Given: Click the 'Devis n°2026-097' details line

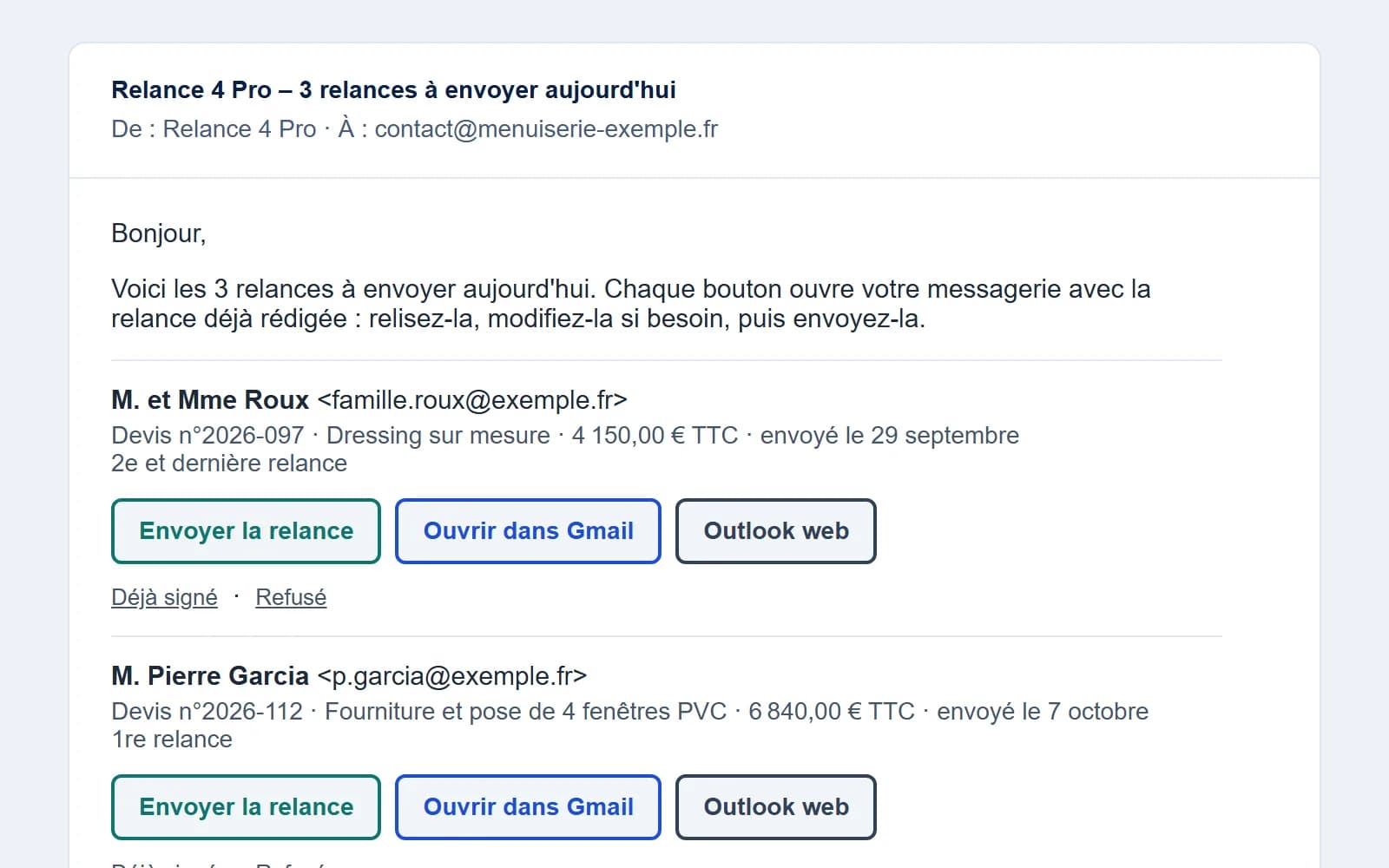Looking at the screenshot, I should tap(565, 435).
